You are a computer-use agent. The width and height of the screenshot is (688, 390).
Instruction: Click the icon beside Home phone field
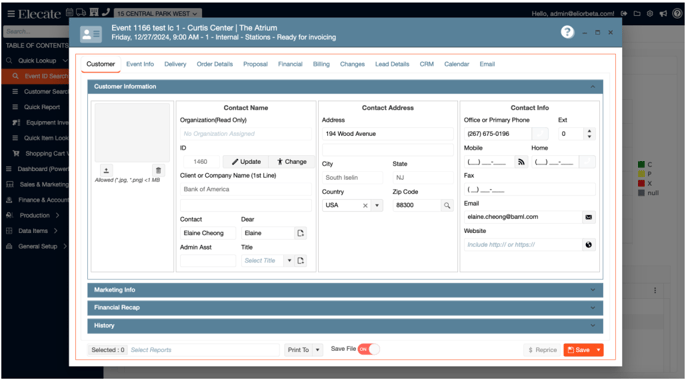pyautogui.click(x=587, y=162)
